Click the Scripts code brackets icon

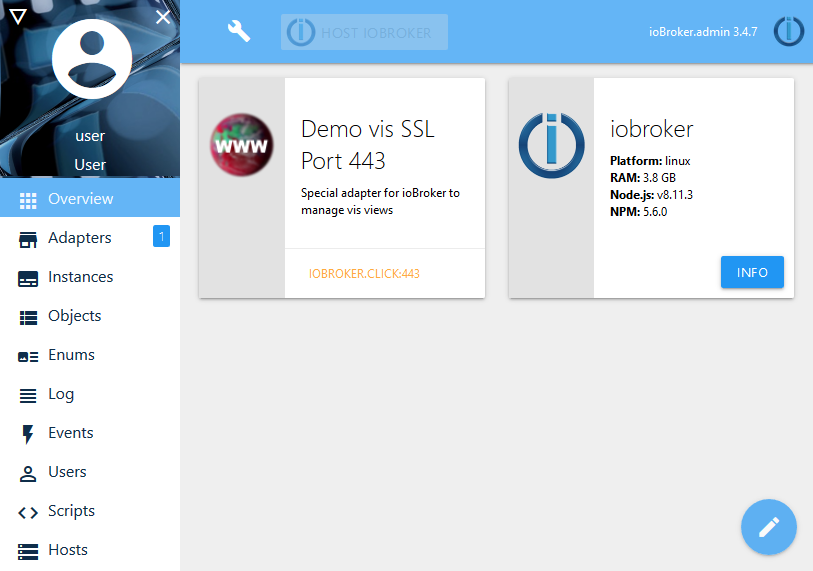coord(28,513)
